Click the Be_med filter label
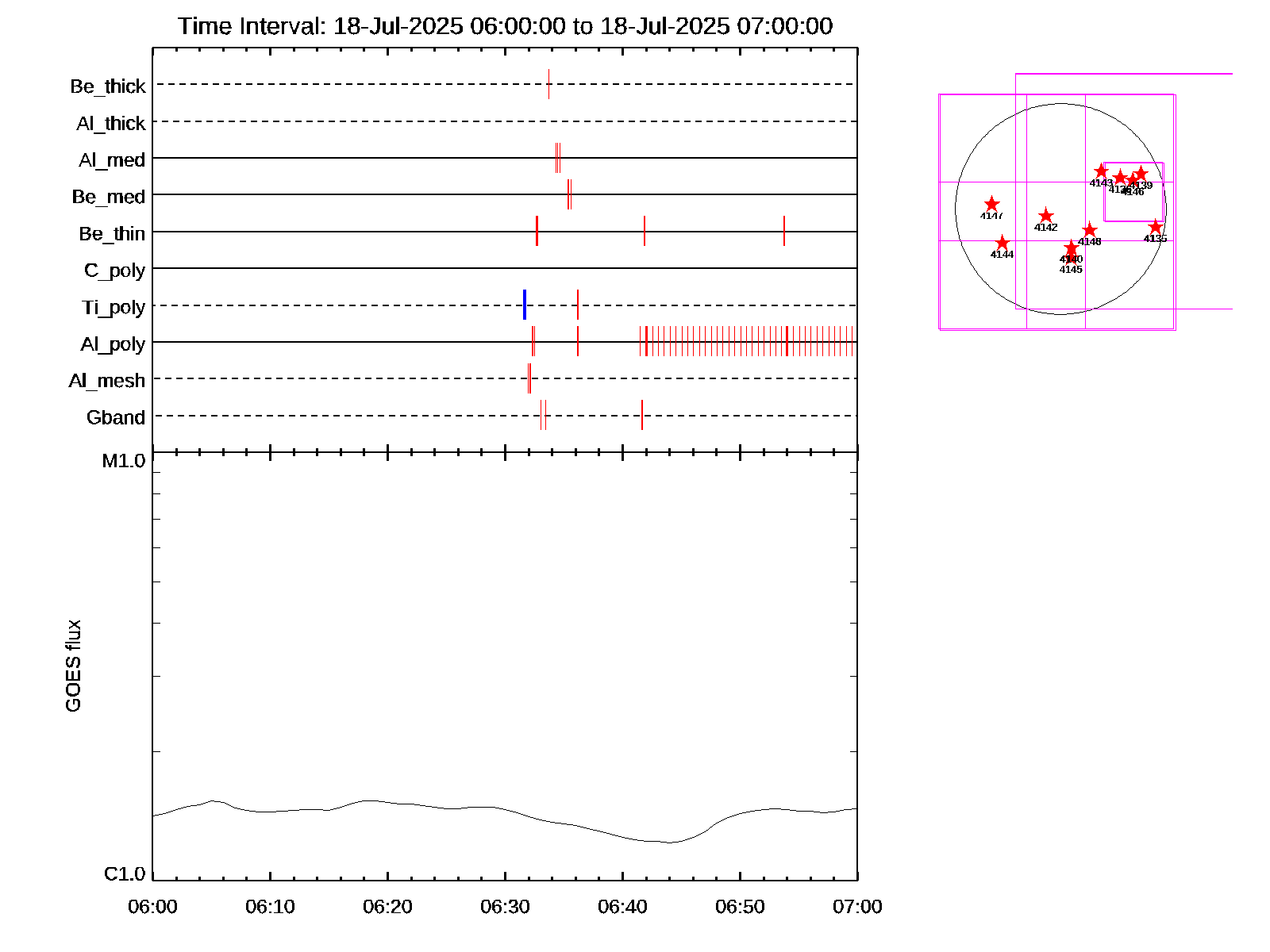This screenshot has height=952, width=1270. (x=109, y=197)
